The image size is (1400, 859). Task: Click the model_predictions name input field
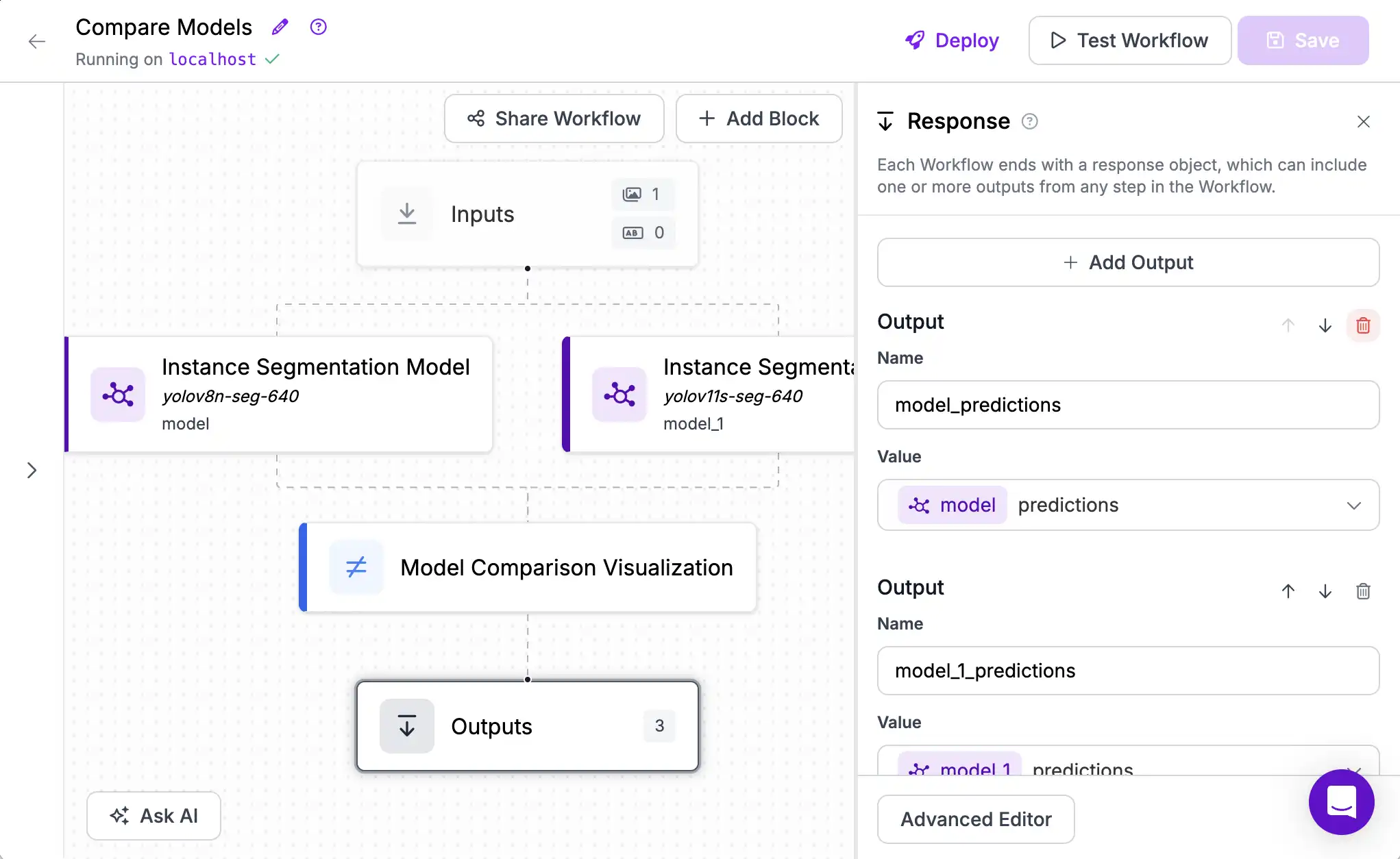tap(1128, 404)
